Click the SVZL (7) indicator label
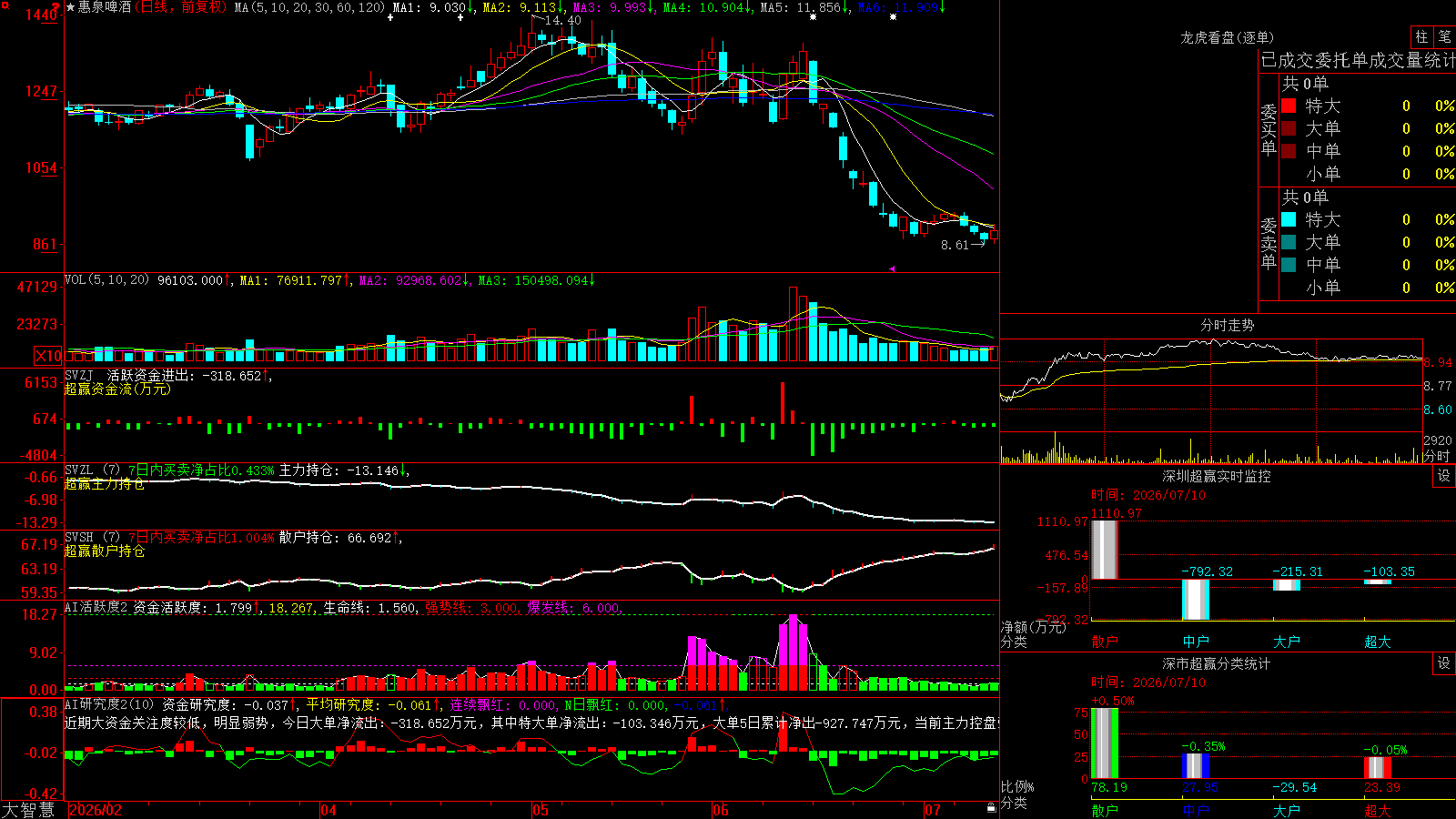The image size is (1456, 819). pos(92,470)
